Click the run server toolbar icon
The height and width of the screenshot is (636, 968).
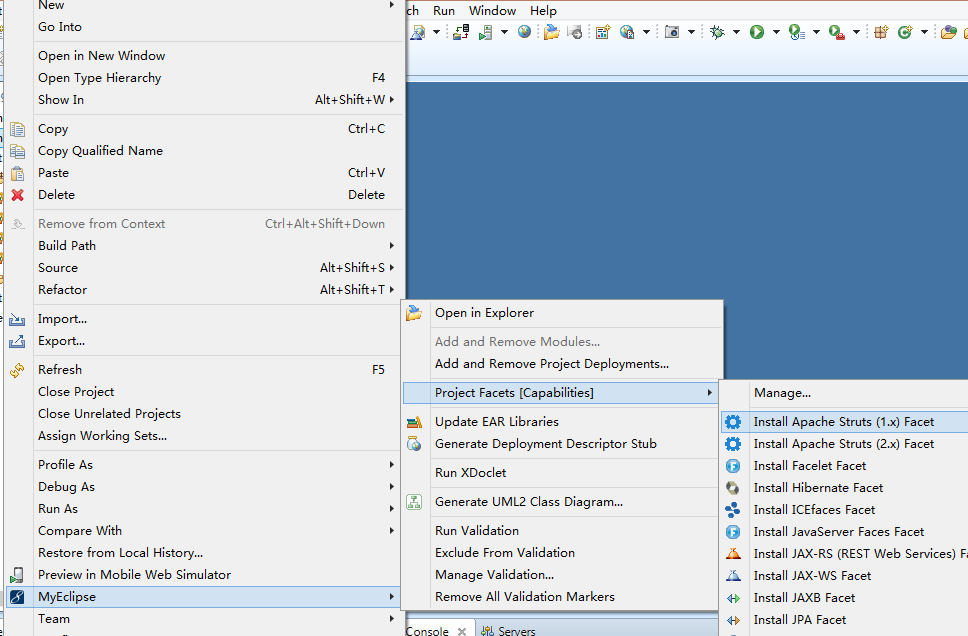[486, 32]
